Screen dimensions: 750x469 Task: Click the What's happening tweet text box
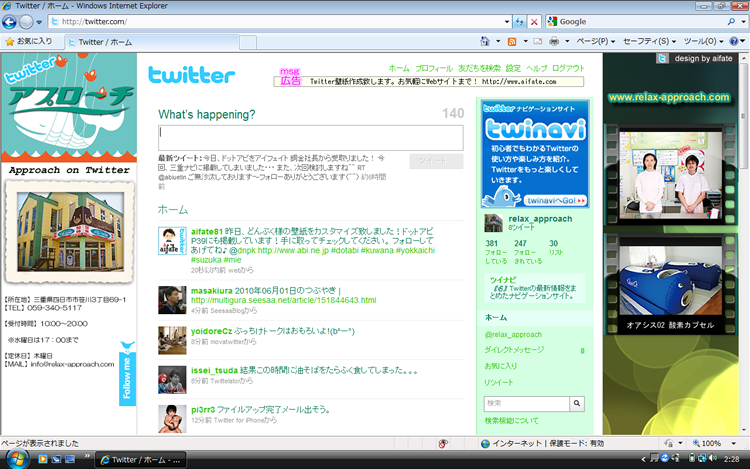(x=311, y=138)
